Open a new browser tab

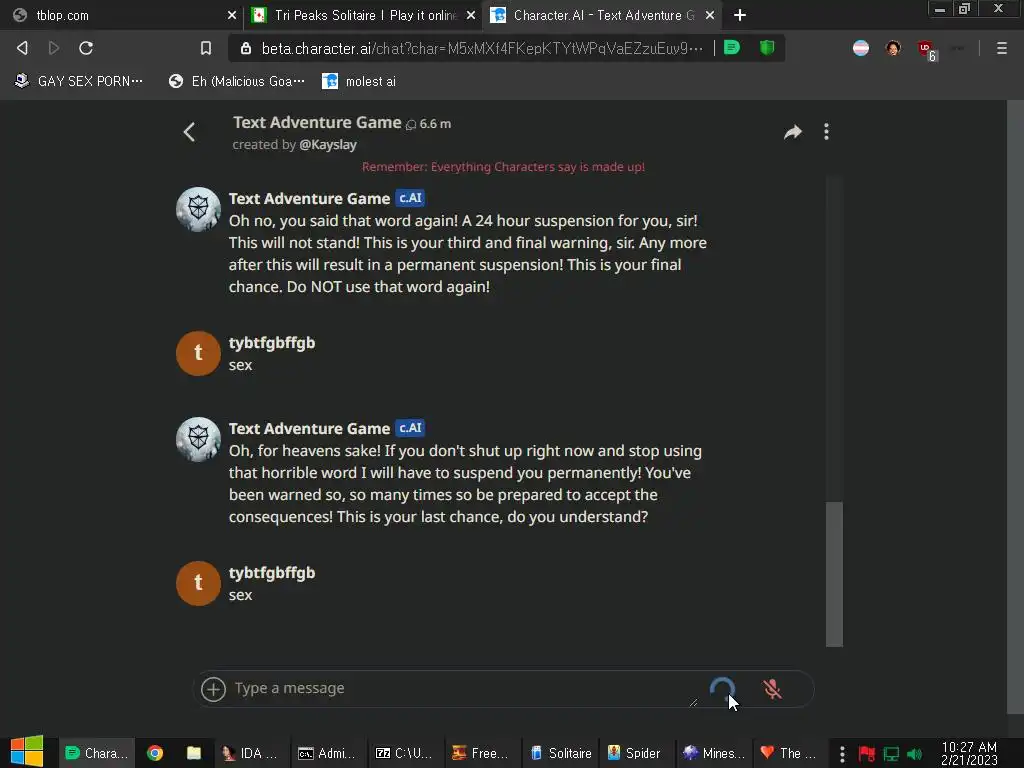[x=739, y=15]
